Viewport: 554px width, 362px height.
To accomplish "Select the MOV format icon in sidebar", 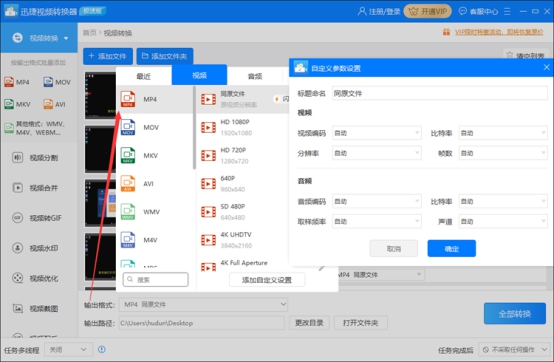I will click(x=48, y=82).
